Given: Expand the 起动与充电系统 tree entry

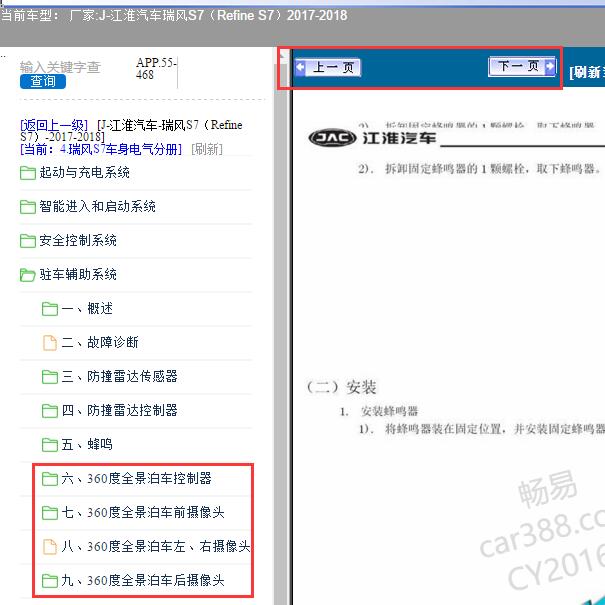Looking at the screenshot, I should (84, 172).
